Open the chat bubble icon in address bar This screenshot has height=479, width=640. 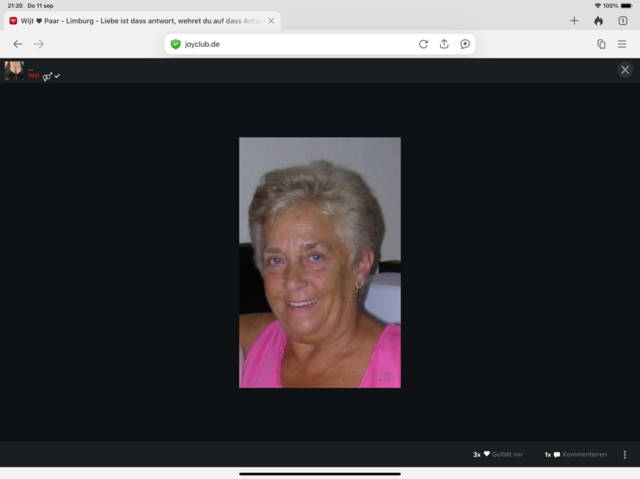point(465,44)
